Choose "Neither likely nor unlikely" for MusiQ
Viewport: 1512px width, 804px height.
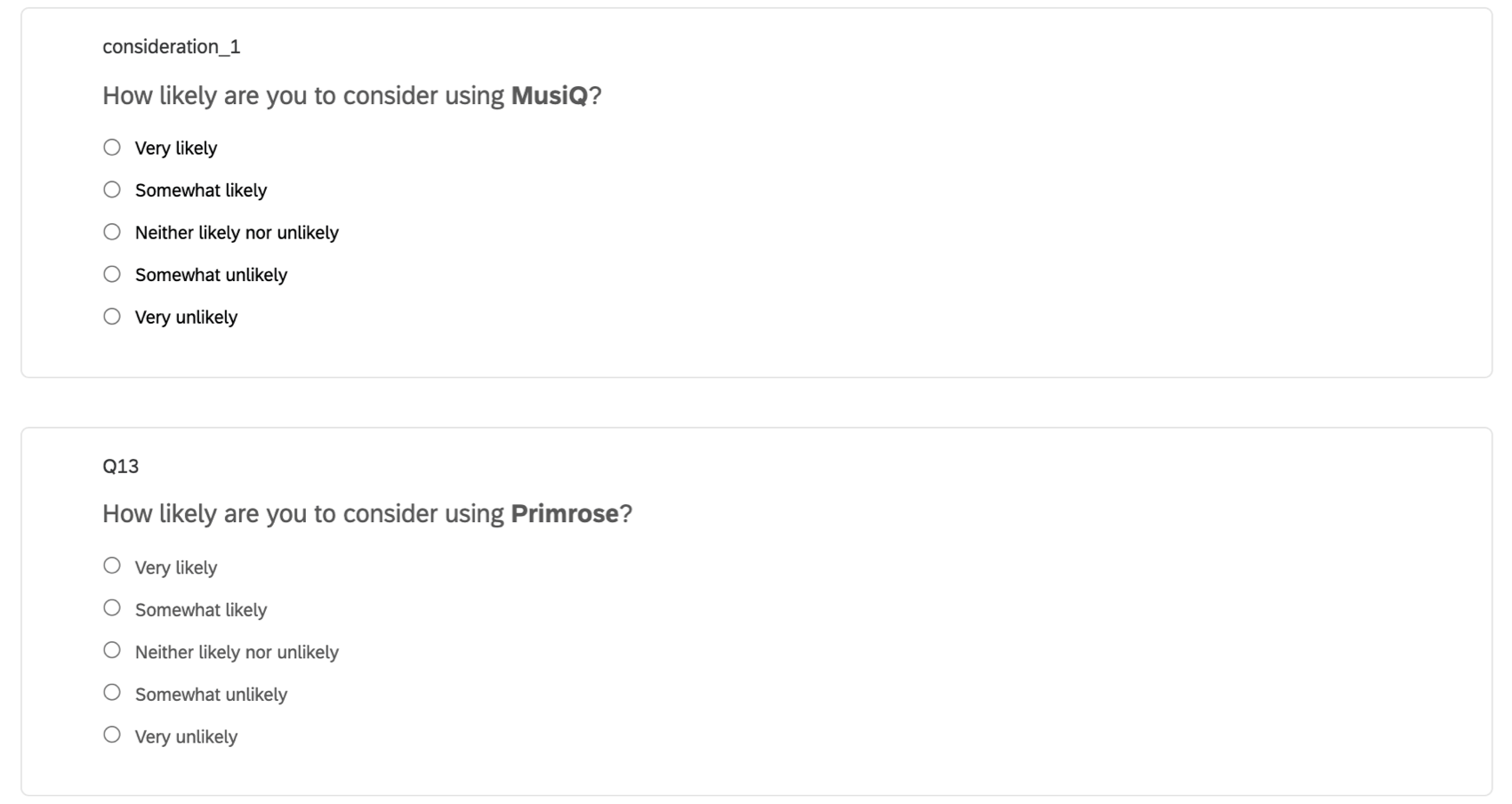pyautogui.click(x=112, y=231)
